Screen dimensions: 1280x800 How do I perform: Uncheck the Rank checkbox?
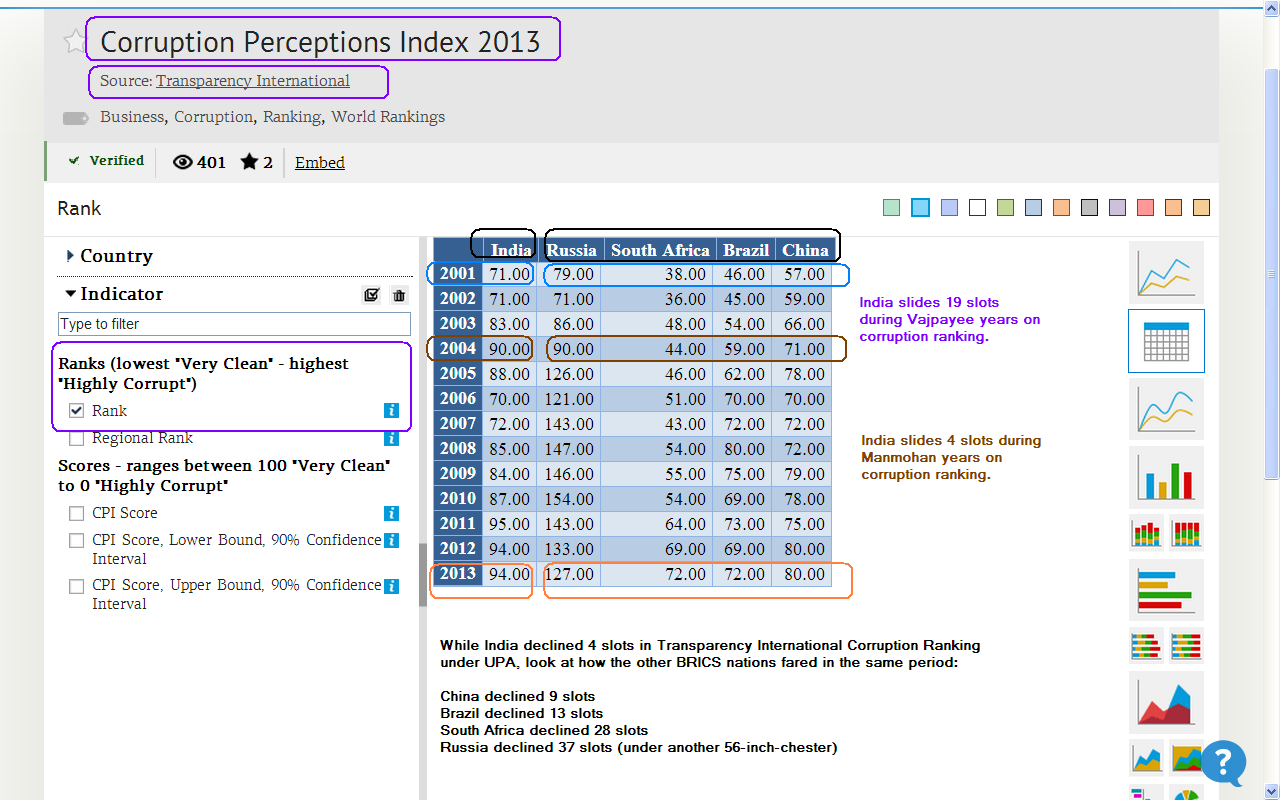tap(76, 411)
